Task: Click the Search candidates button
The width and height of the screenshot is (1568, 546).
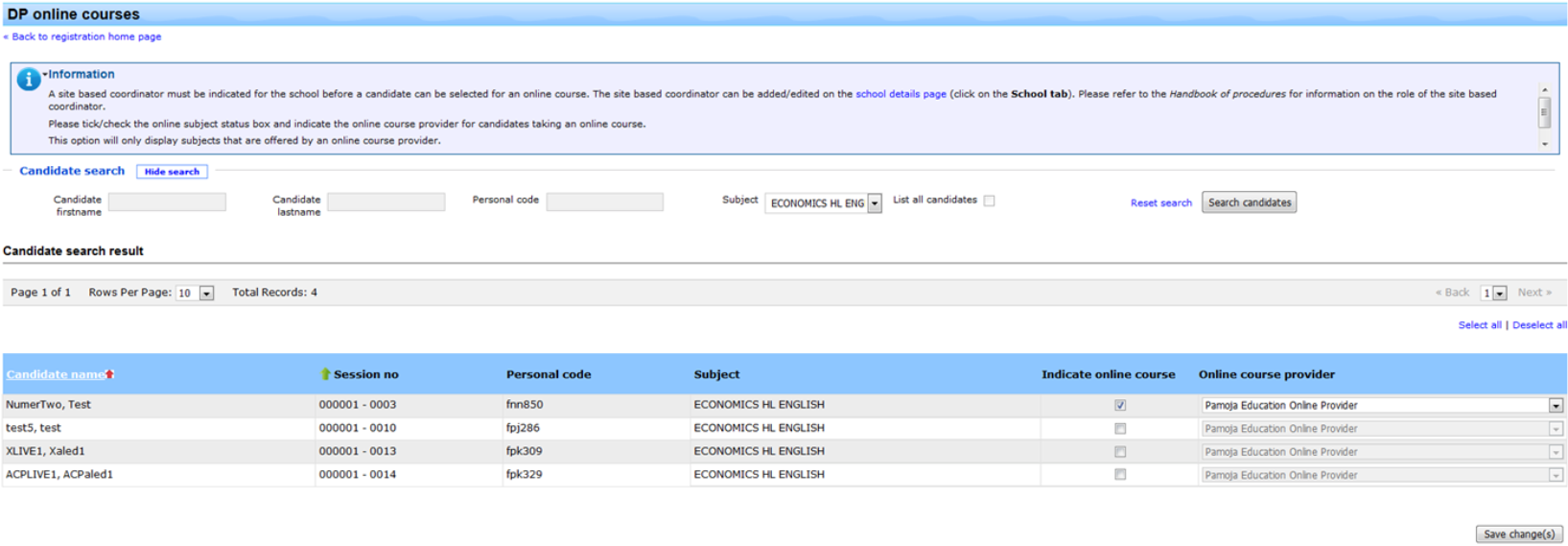Action: tap(1249, 202)
